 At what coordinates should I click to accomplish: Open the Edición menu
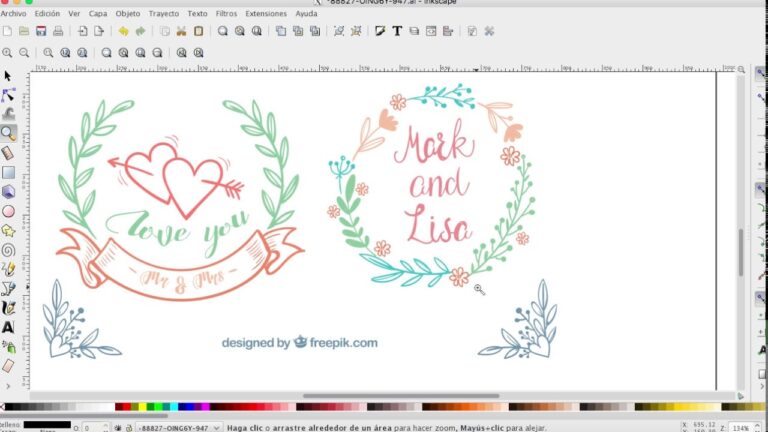[47, 14]
